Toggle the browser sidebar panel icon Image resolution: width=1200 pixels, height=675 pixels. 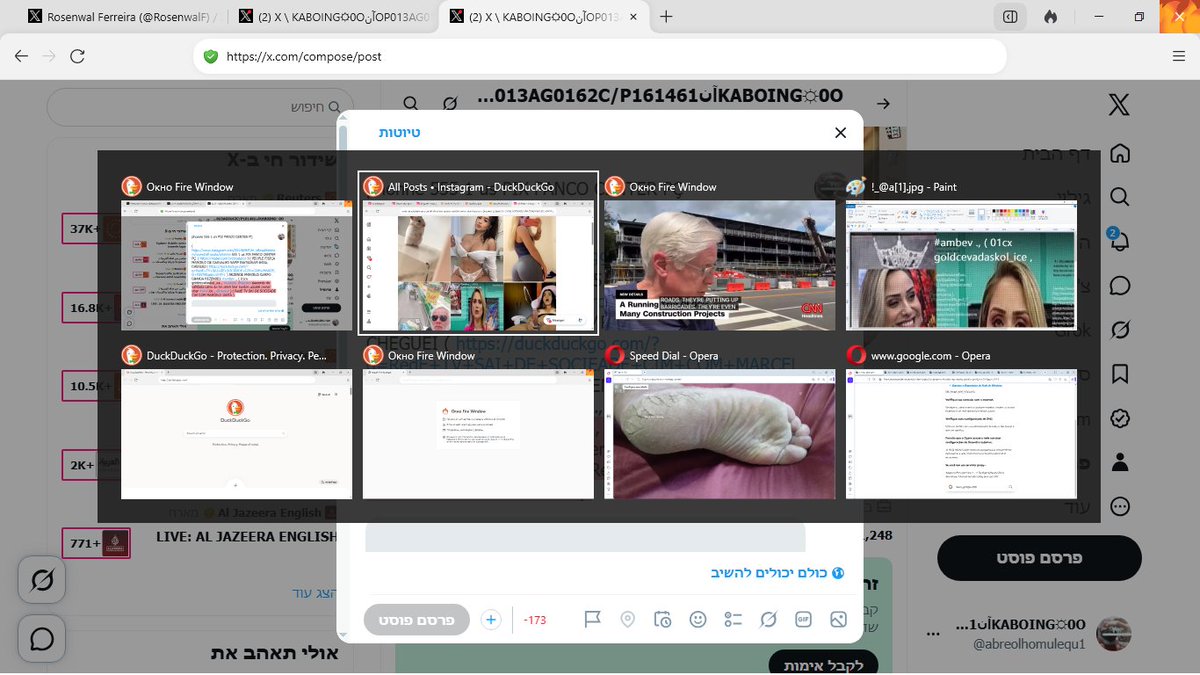[x=1011, y=16]
